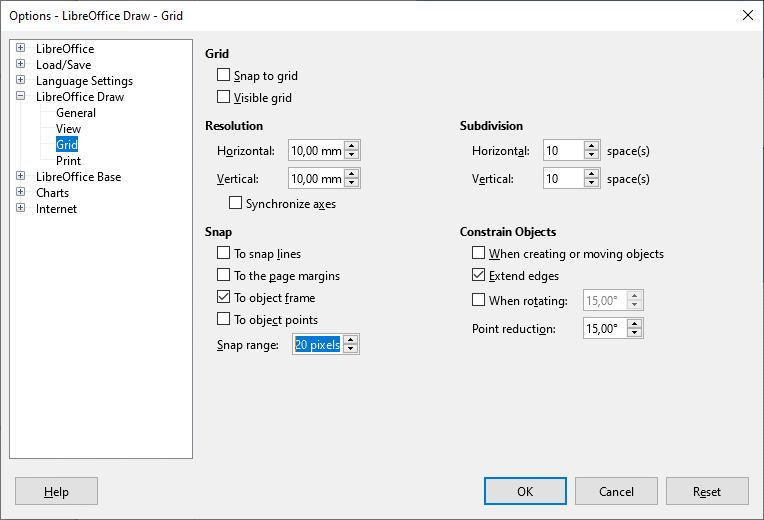The width and height of the screenshot is (764, 520).
Task: Decrease Resolution Vertical value with down arrow
Action: (351, 182)
